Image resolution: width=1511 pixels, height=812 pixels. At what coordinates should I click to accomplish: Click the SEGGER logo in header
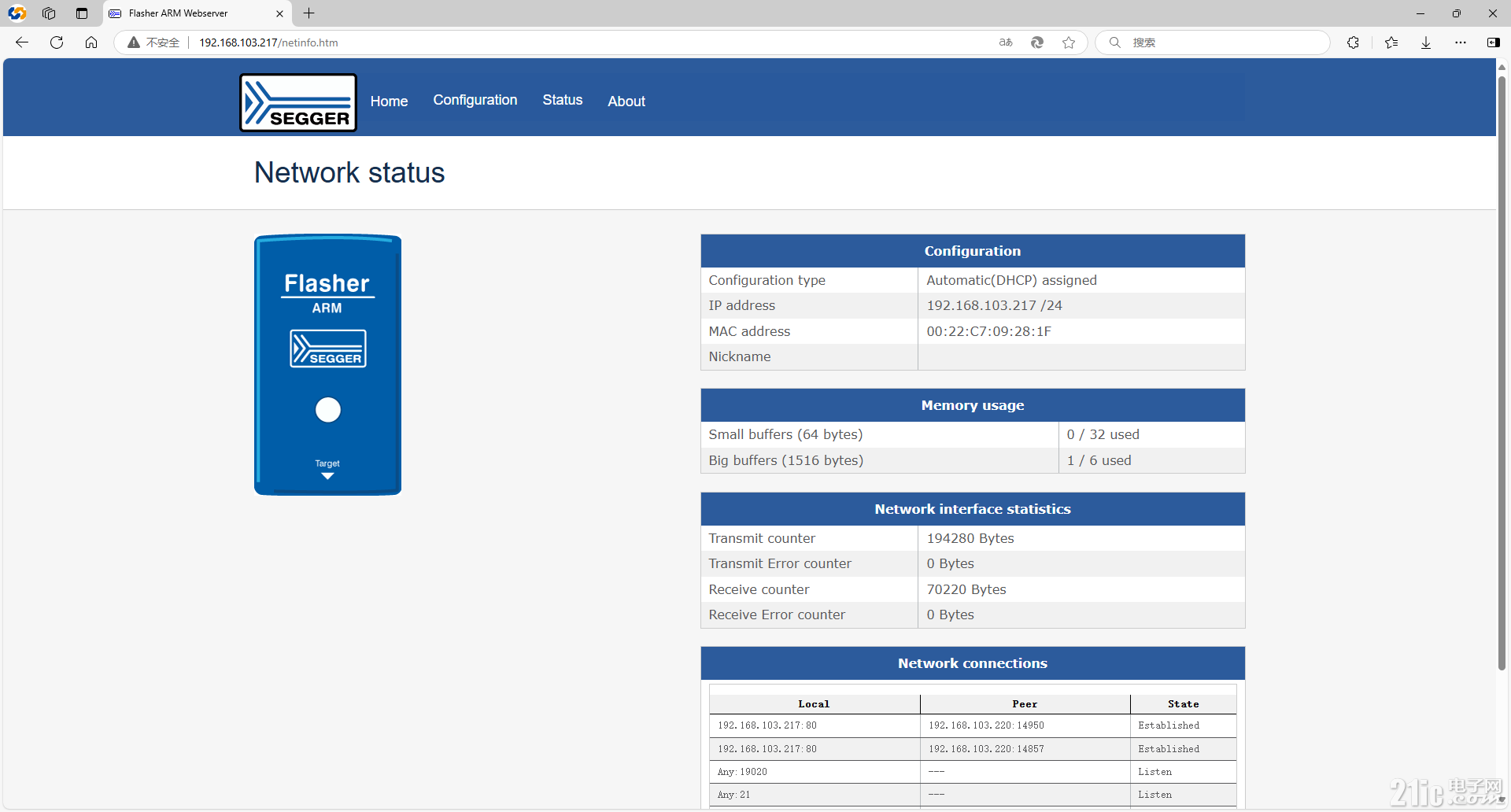(298, 102)
